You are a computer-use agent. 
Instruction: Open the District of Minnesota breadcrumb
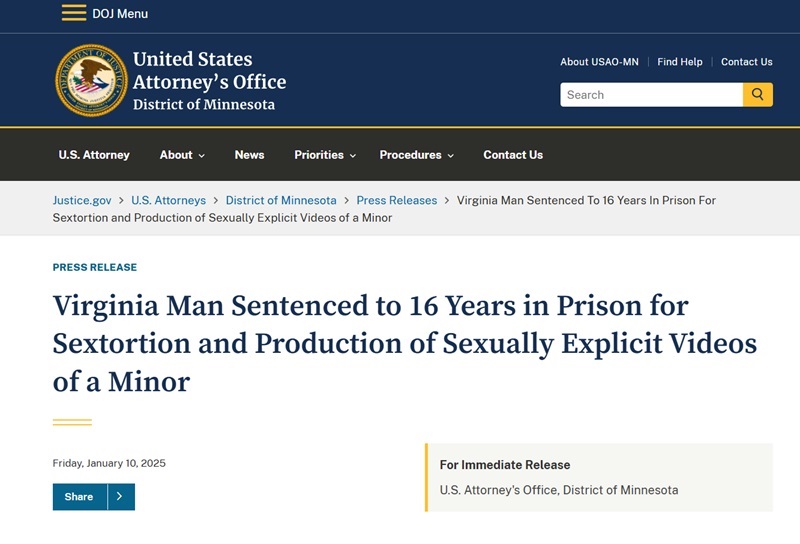(281, 200)
